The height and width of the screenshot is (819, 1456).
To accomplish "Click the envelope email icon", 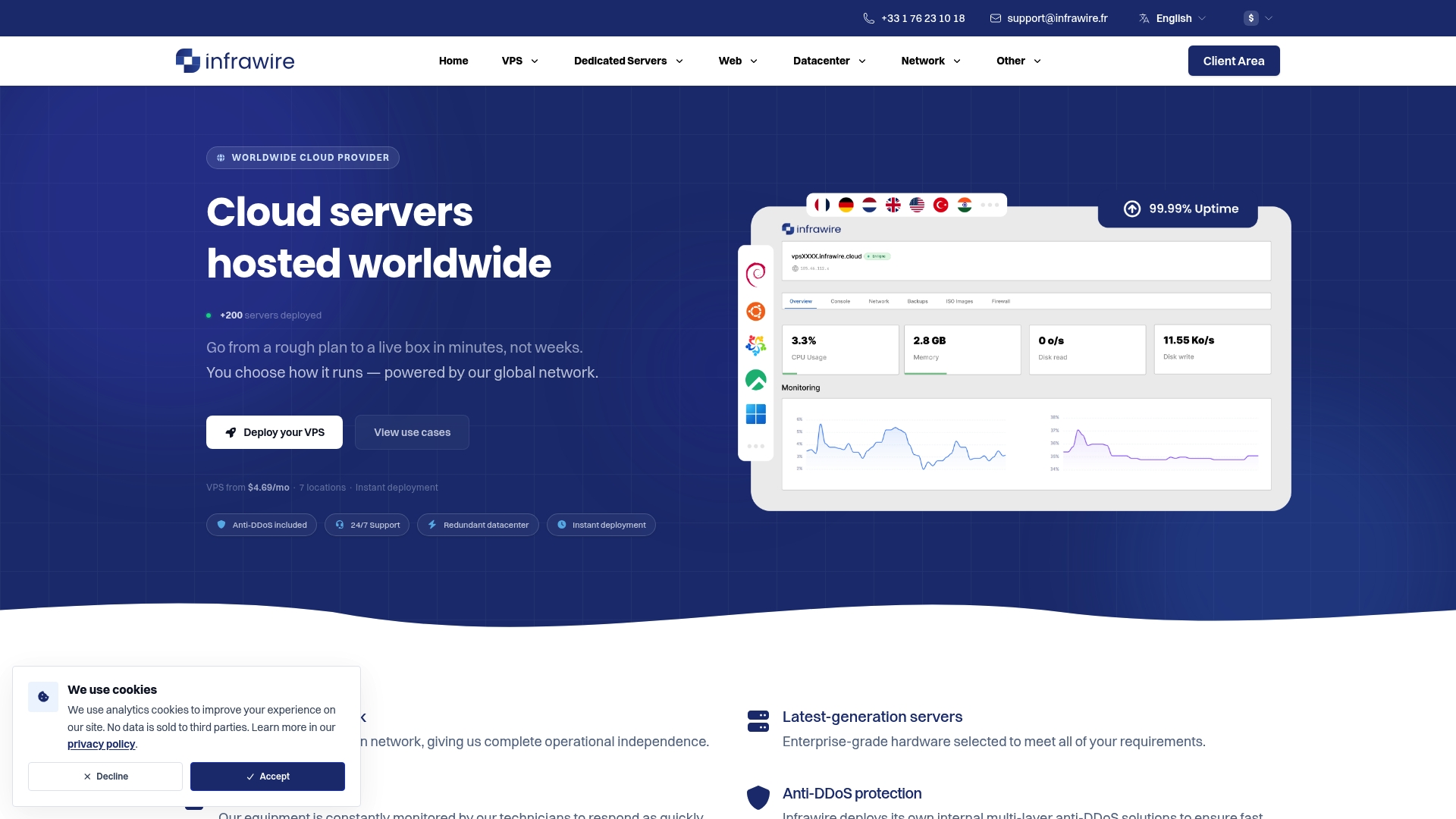I will (x=996, y=18).
